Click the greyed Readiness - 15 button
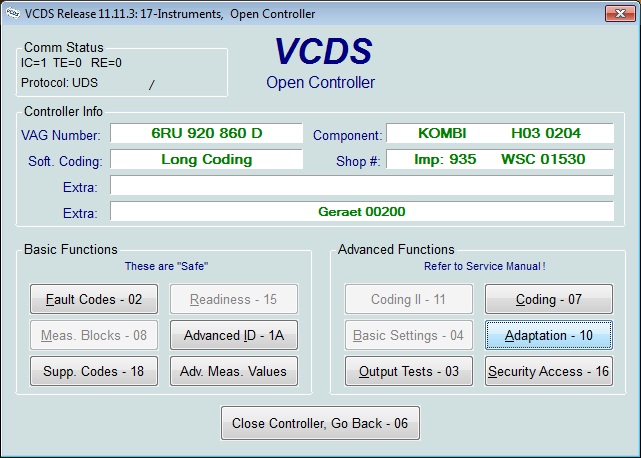Viewport: 641px width, 458px height. click(233, 299)
